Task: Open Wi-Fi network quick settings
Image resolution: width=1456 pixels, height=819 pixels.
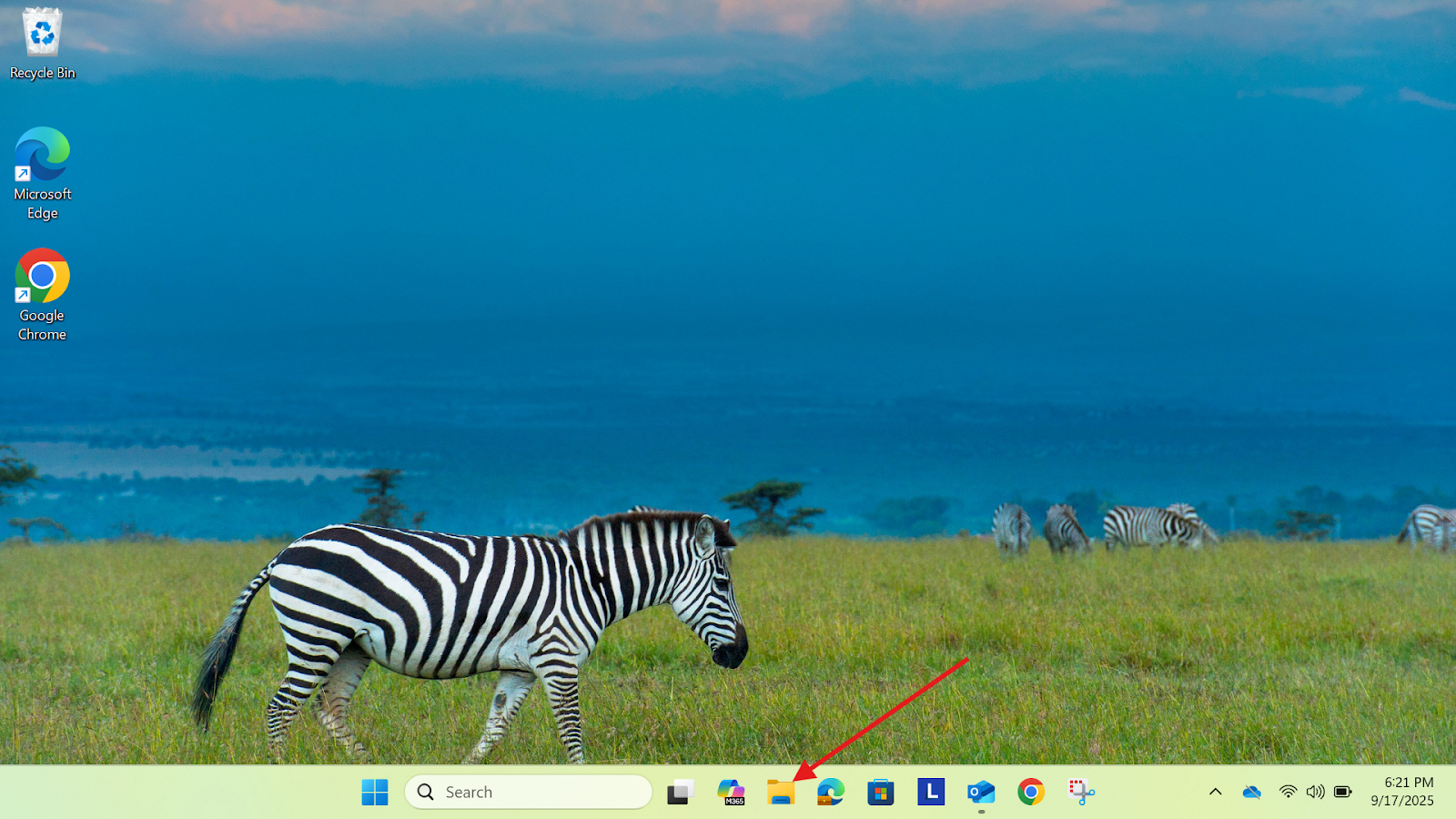Action: [x=1288, y=793]
